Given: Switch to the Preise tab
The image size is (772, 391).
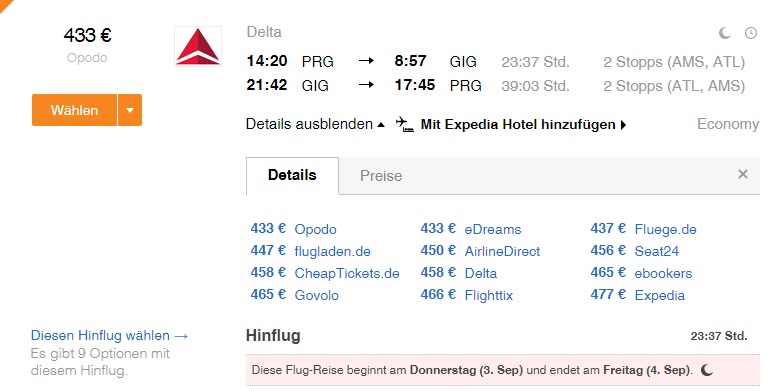Looking at the screenshot, I should point(381,176).
